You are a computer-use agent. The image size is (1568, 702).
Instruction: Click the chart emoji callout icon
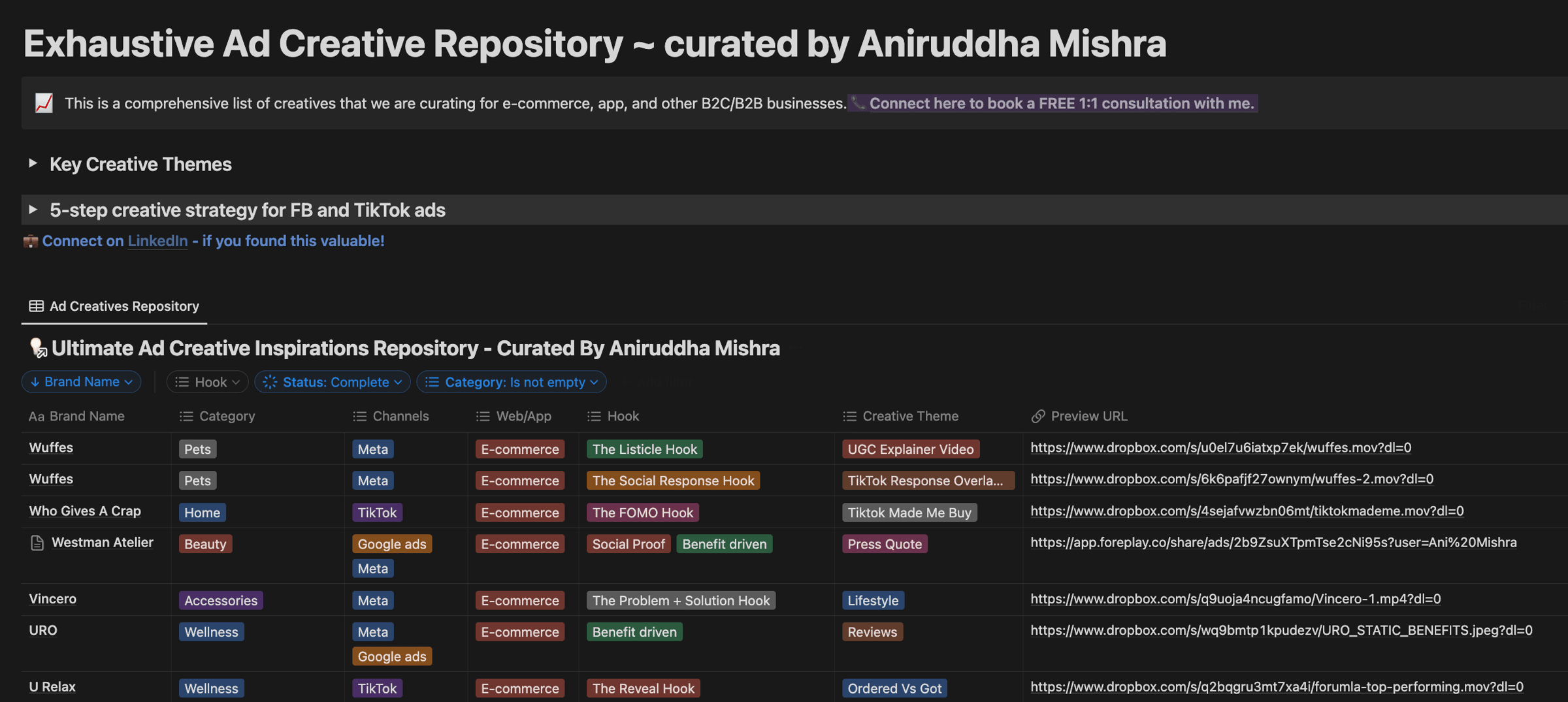pyautogui.click(x=44, y=103)
